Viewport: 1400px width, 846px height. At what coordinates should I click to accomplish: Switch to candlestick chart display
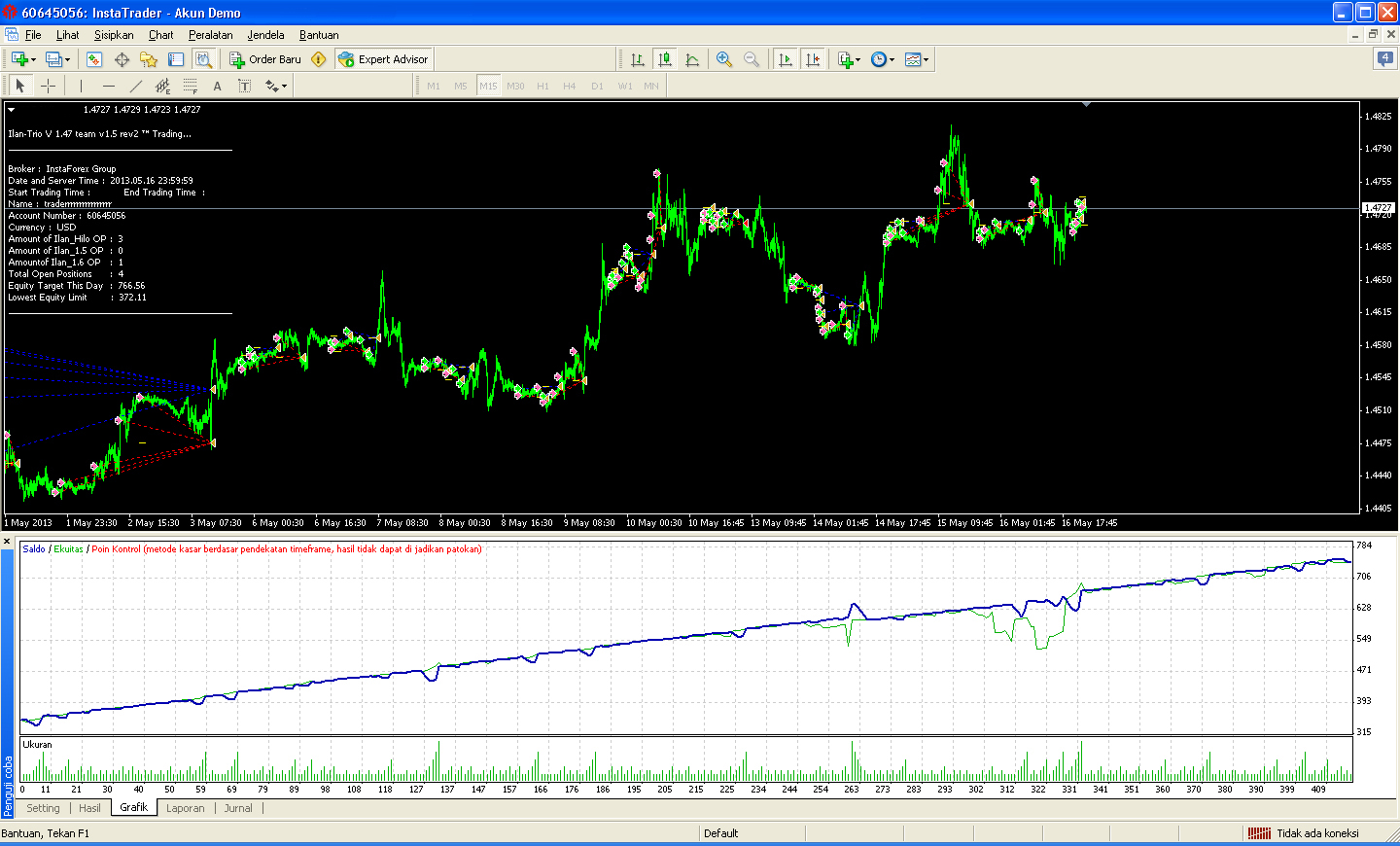665,59
